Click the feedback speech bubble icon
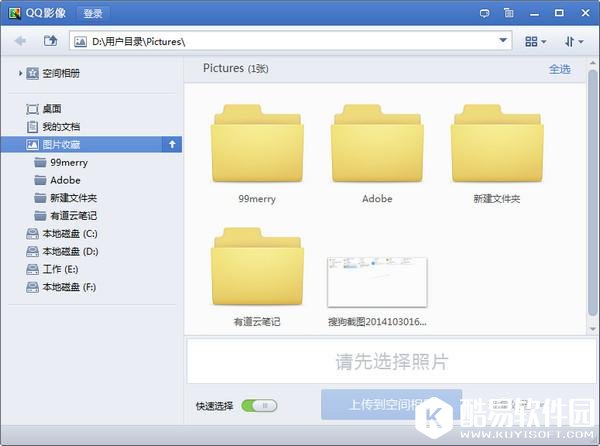Screen dimensions: 600x446 [485, 14]
